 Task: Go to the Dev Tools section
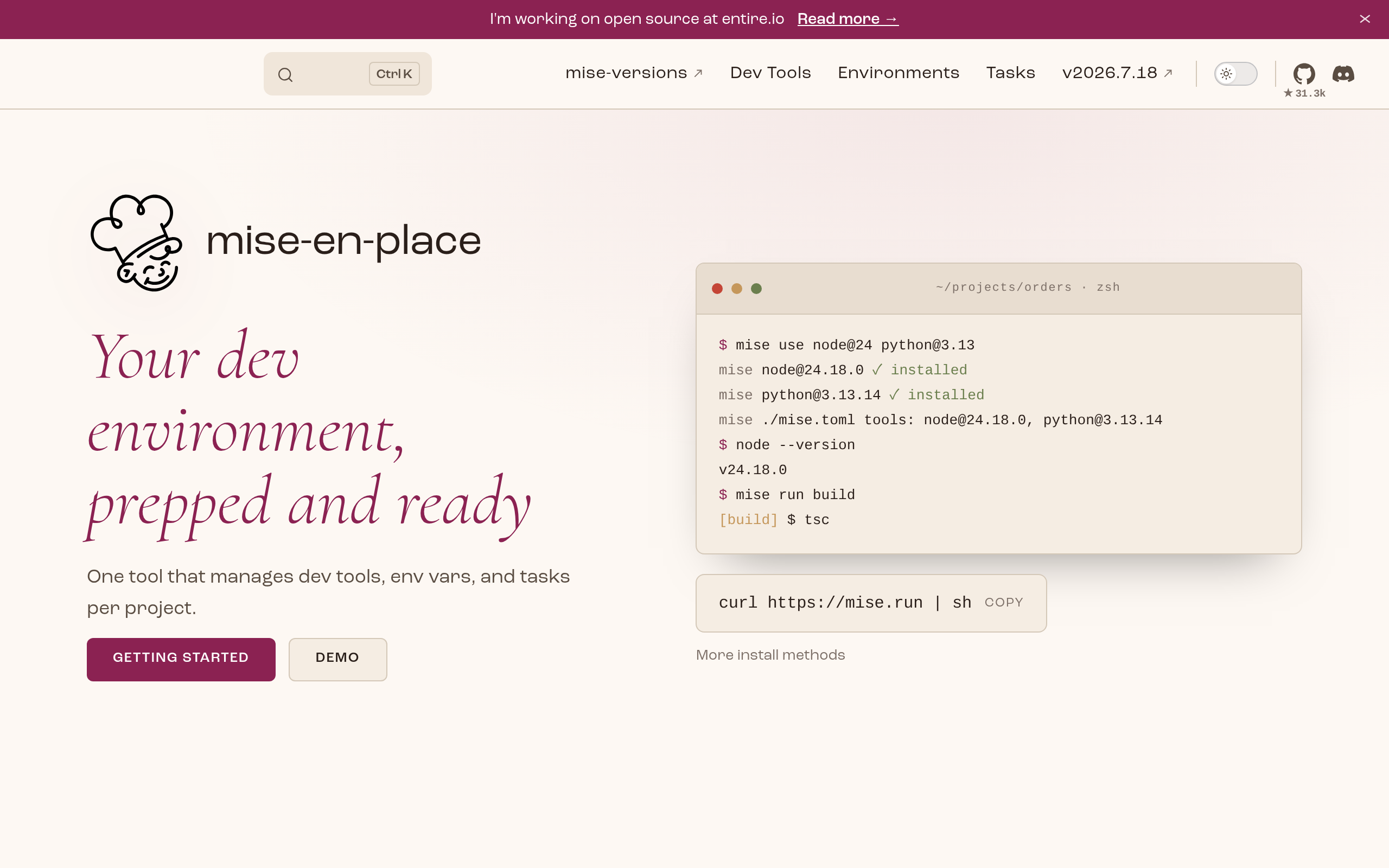click(770, 73)
